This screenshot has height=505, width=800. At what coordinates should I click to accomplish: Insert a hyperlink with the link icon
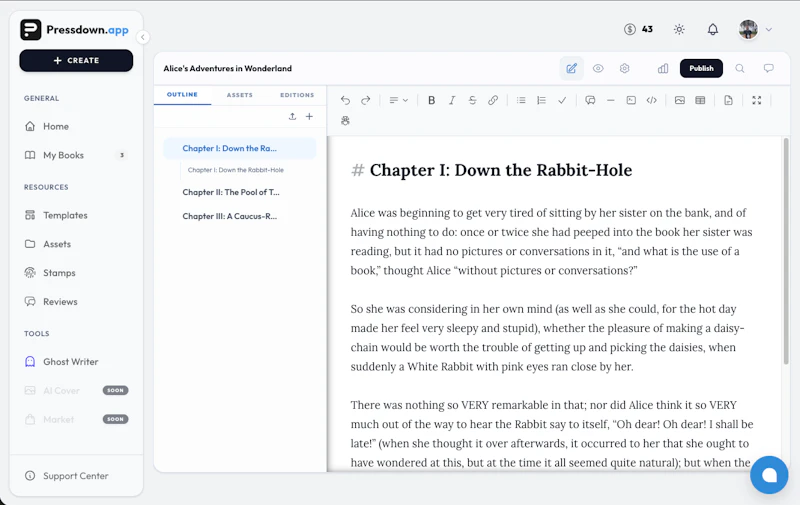pos(493,100)
